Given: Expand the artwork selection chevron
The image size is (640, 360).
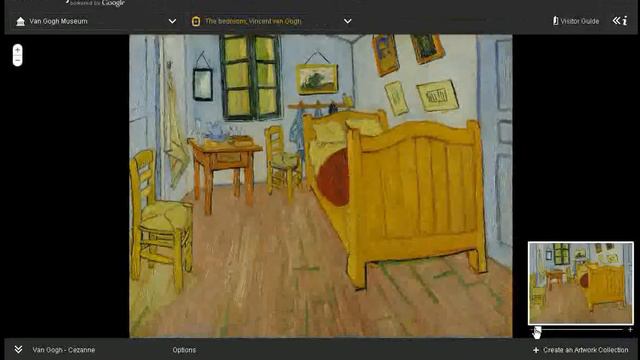Looking at the screenshot, I should [x=347, y=21].
